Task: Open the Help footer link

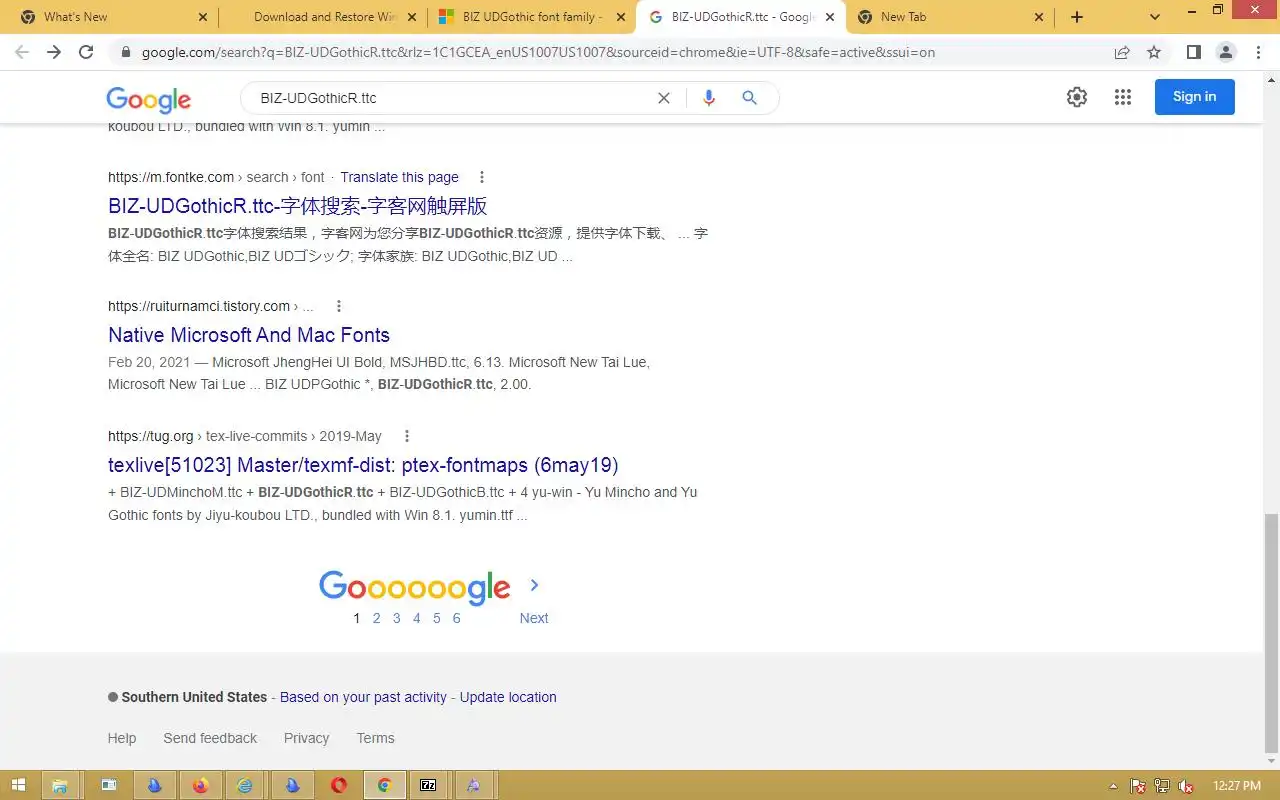Action: (x=122, y=738)
